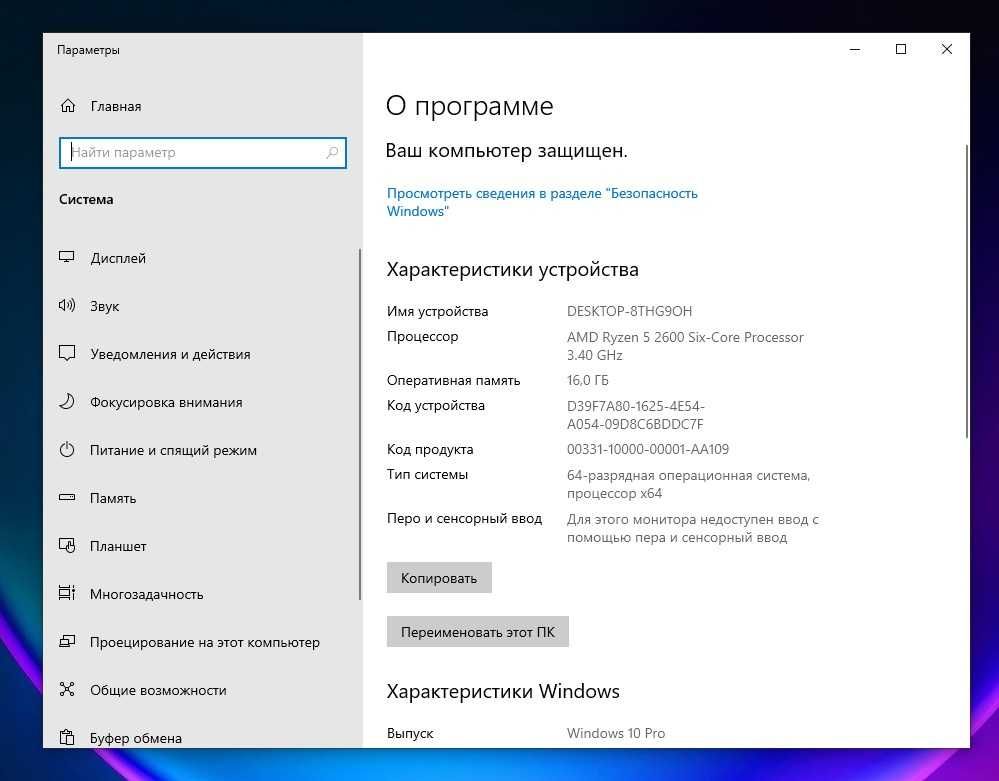Image resolution: width=999 pixels, height=781 pixels.
Task: Close the Параметры window
Action: pyautogui.click(x=947, y=49)
